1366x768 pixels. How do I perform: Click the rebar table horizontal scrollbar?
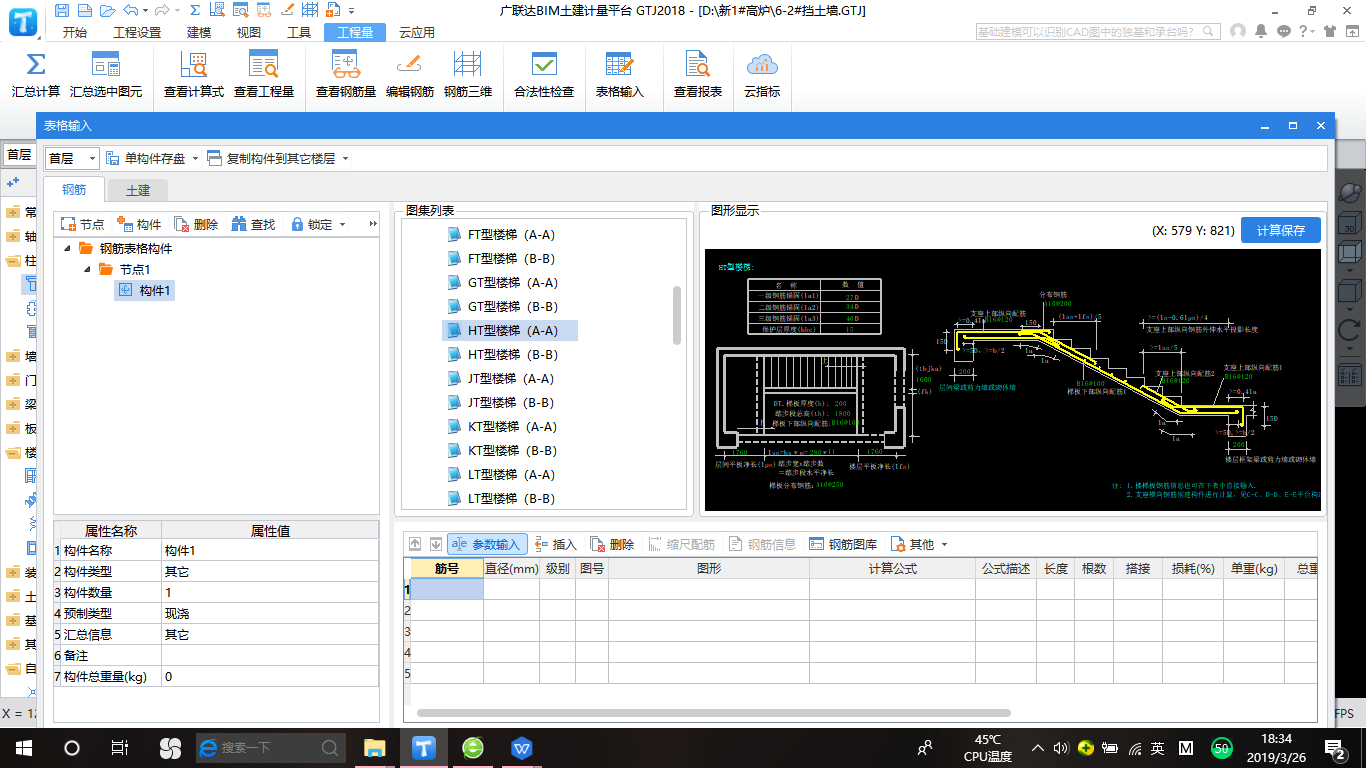pyautogui.click(x=713, y=713)
